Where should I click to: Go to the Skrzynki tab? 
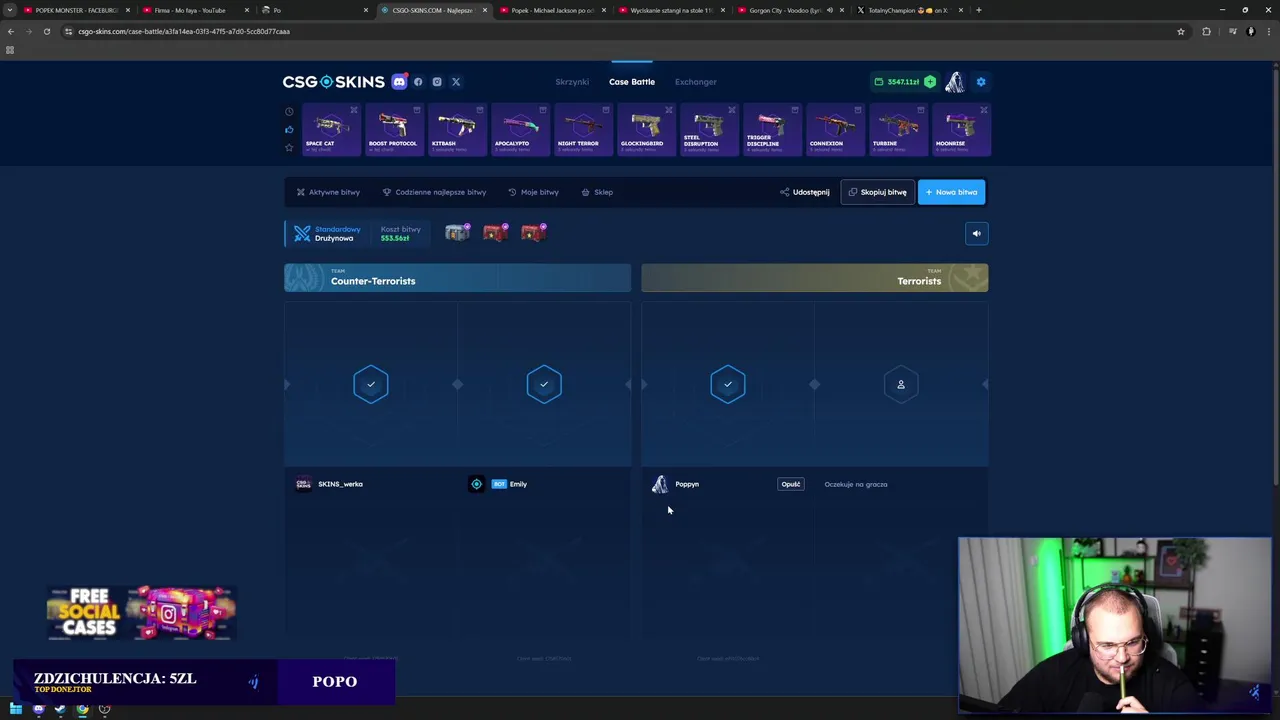tap(572, 82)
